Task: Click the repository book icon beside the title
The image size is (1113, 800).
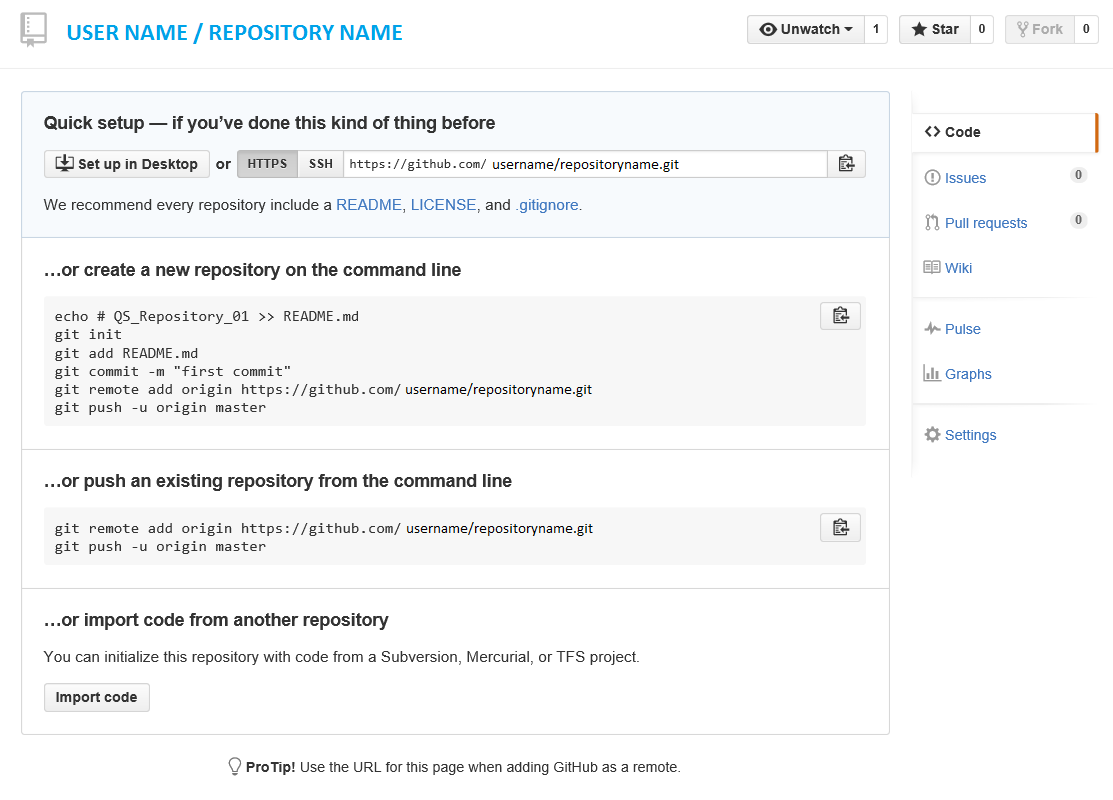Action: [34, 28]
